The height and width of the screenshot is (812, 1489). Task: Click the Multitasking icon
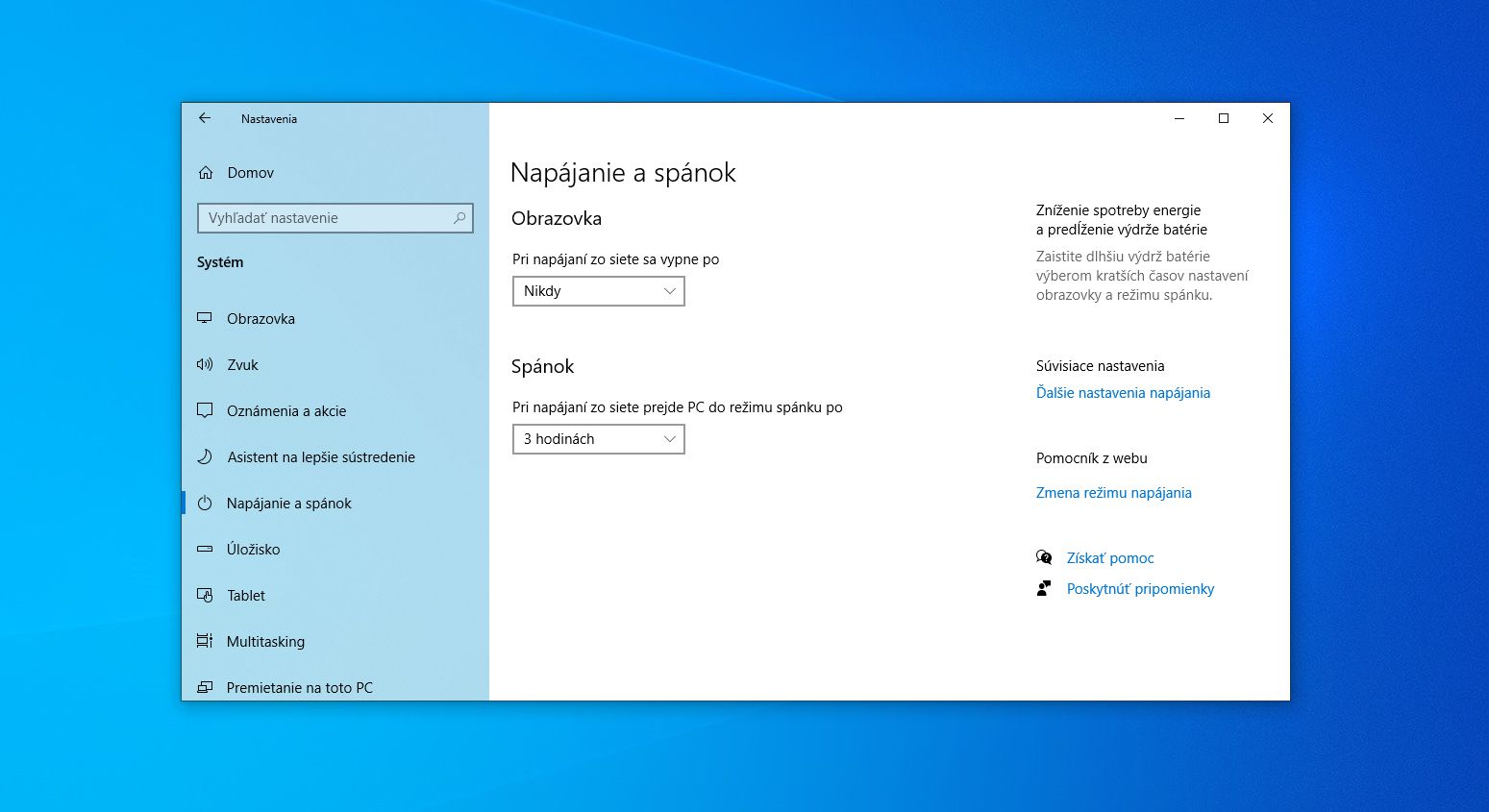(x=205, y=641)
